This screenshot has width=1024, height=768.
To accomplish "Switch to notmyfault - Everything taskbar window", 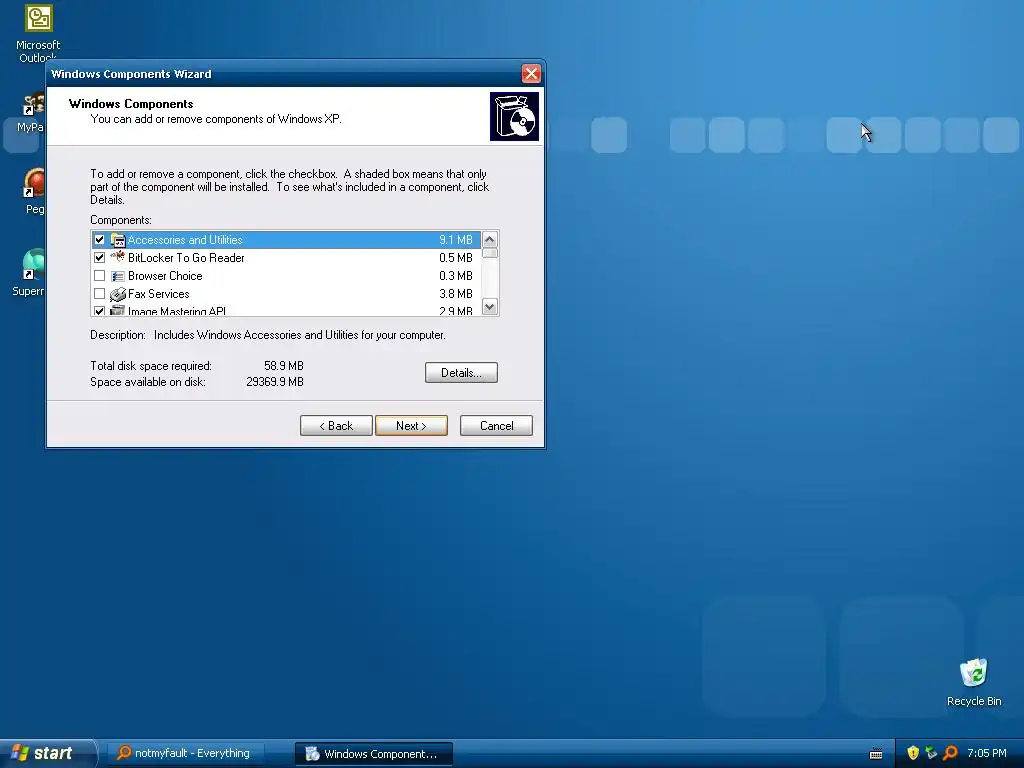I will tap(185, 753).
